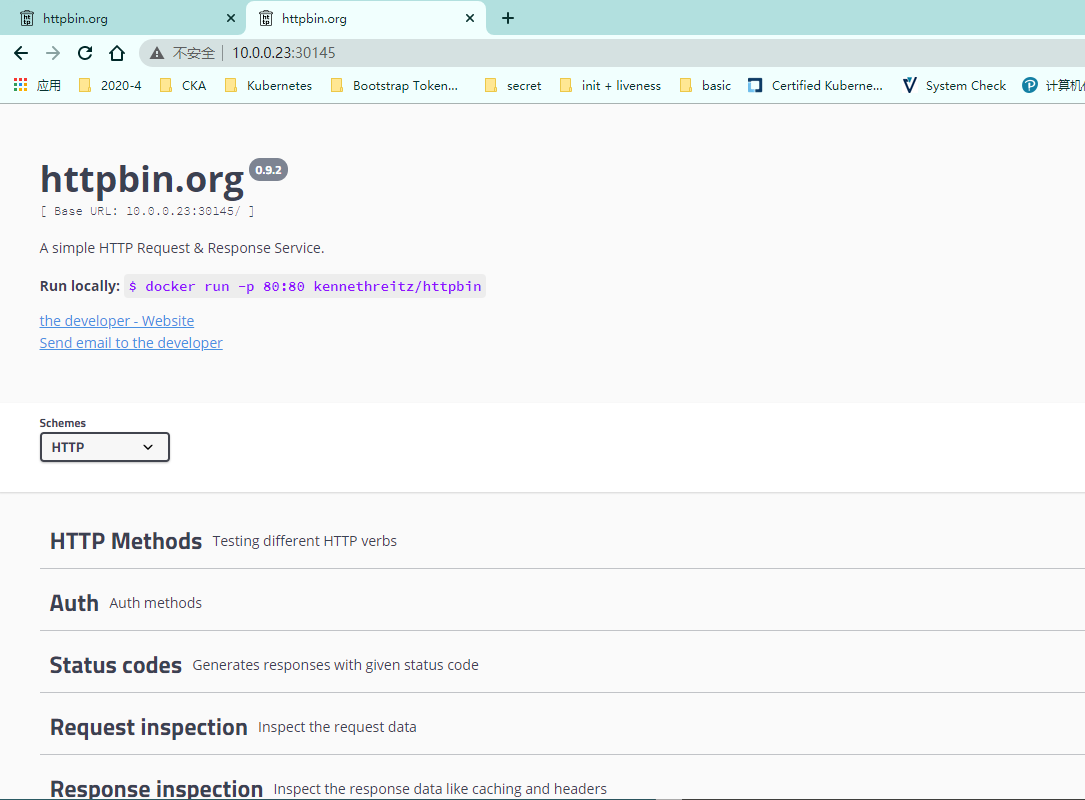The image size is (1085, 800).
Task: Click the docker run command code snippet
Action: [305, 287]
